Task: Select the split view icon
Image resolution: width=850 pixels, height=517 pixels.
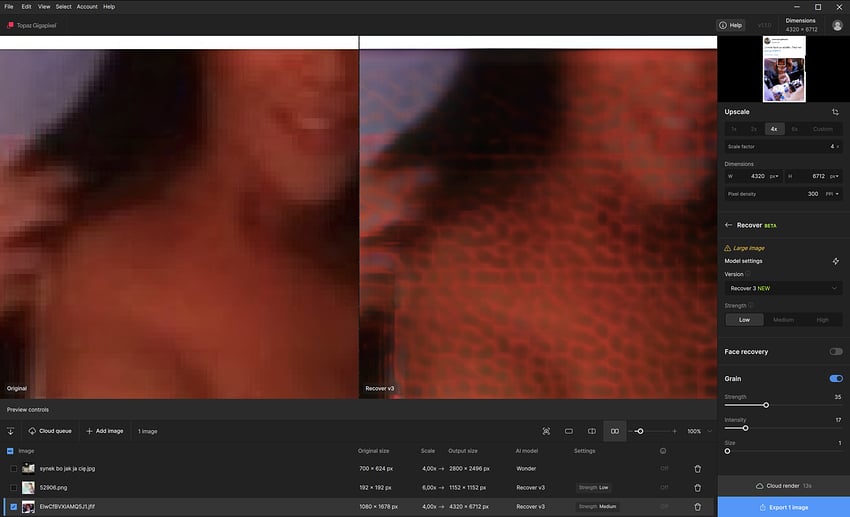Action: tap(592, 431)
